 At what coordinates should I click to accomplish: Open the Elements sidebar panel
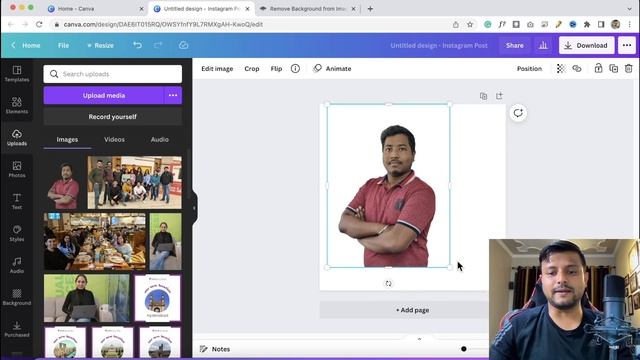point(17,105)
